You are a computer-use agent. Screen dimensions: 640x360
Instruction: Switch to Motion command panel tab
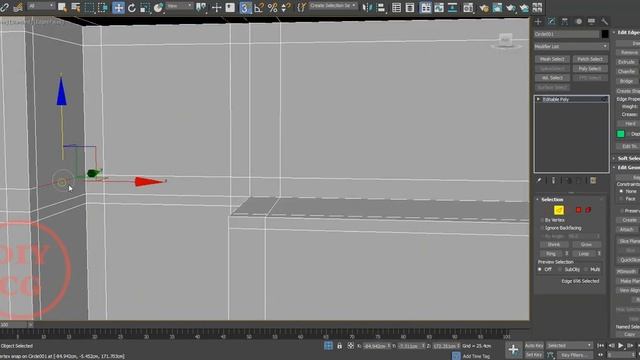pyautogui.click(x=578, y=22)
